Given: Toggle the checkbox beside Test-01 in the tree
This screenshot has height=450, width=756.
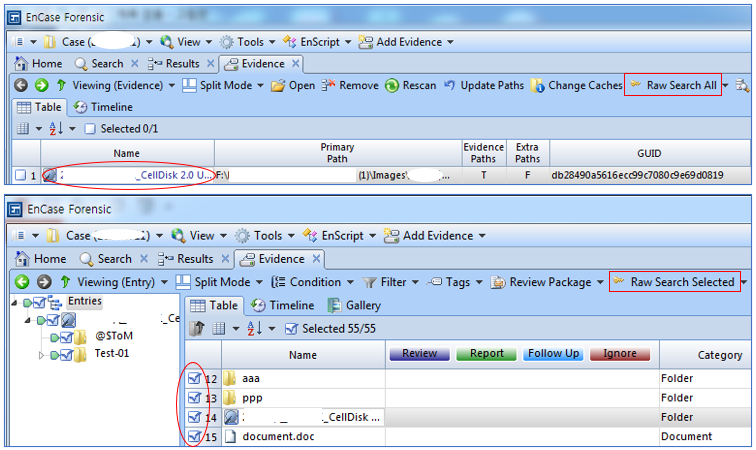Looking at the screenshot, I should (x=67, y=355).
